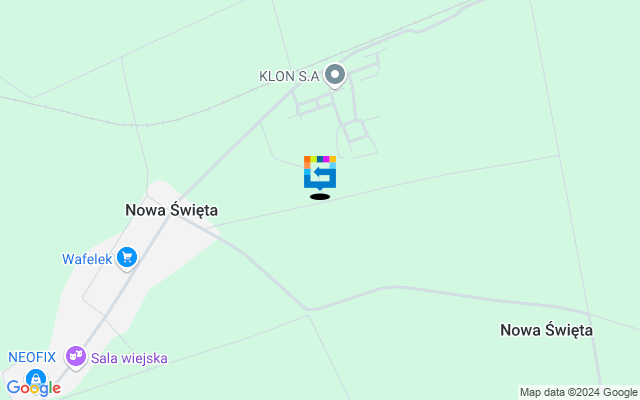Open the Wafelek shopping cart icon
This screenshot has height=400, width=640.
pyautogui.click(x=127, y=258)
